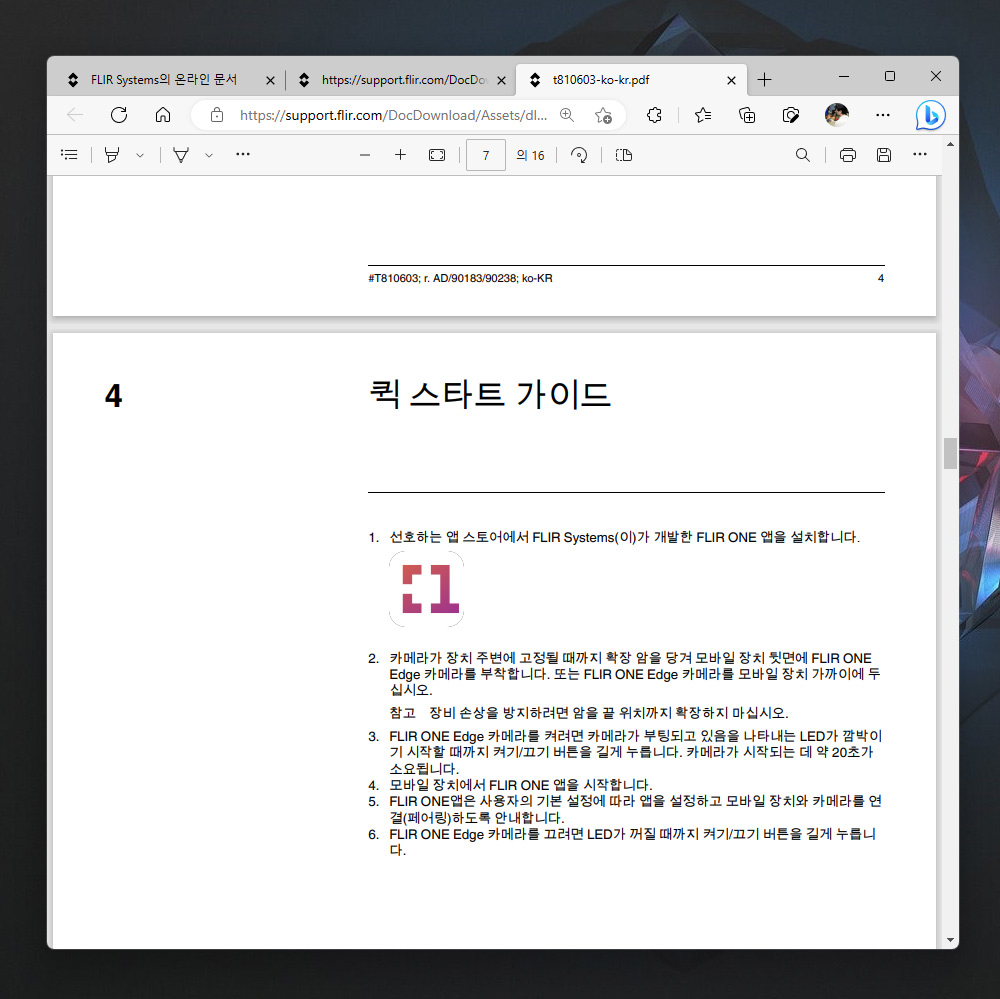Open the PDF table of contents panel
The image size is (1000, 999).
click(x=69, y=154)
